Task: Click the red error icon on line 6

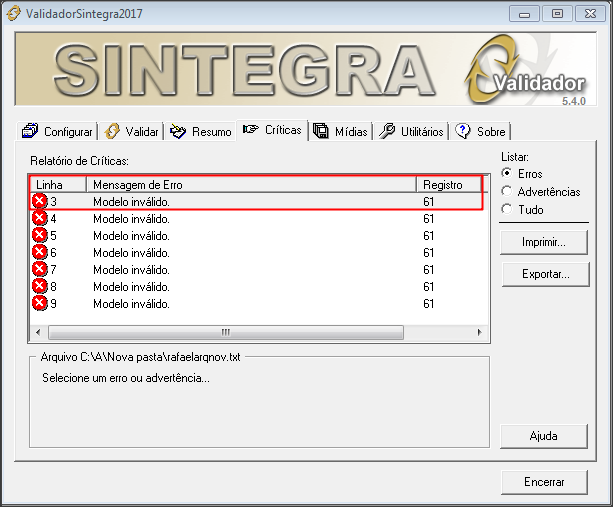Action: [39, 252]
